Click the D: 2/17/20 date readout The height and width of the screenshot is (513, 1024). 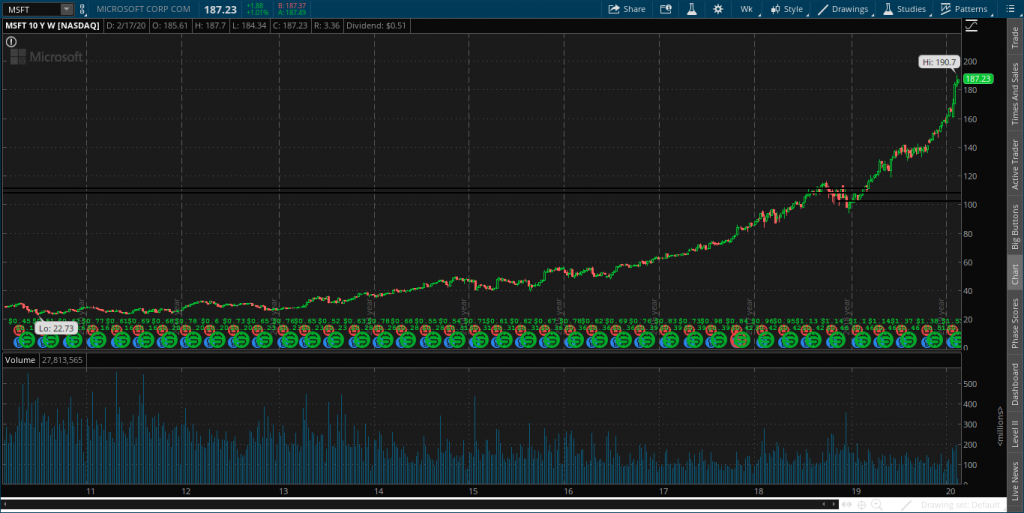click(125, 25)
